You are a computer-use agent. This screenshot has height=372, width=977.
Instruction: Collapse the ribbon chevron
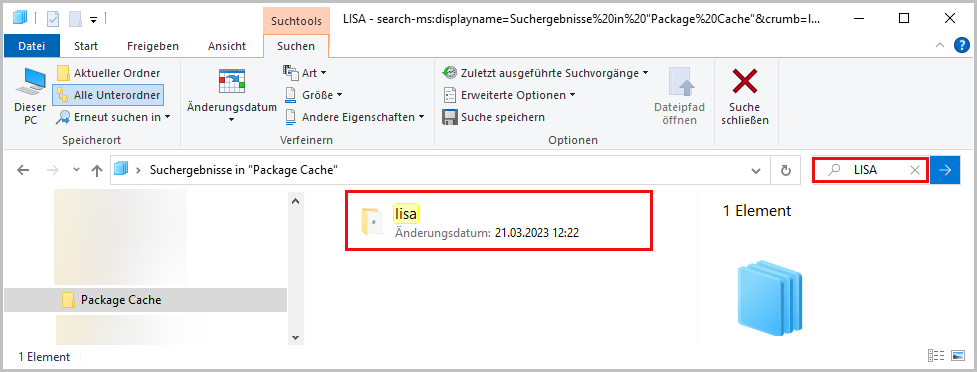940,45
